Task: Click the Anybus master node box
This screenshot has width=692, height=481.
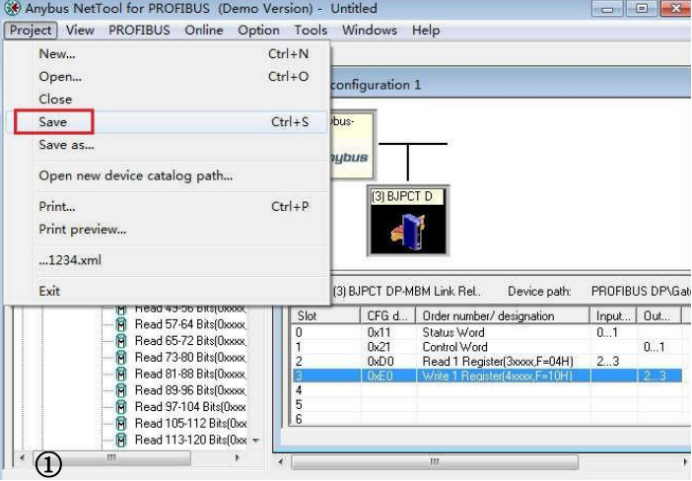Action: 352,146
